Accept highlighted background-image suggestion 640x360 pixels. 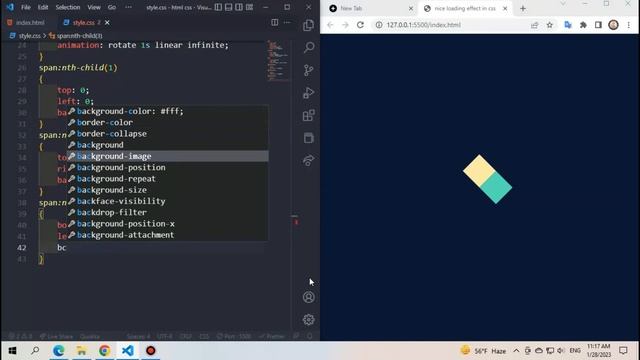(168, 156)
